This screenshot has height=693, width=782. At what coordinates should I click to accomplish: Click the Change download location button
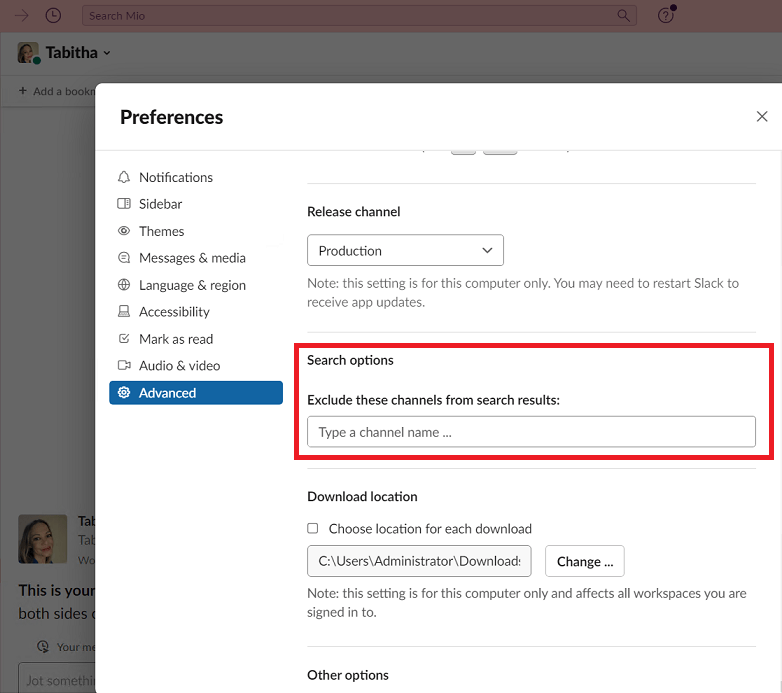[x=585, y=562]
